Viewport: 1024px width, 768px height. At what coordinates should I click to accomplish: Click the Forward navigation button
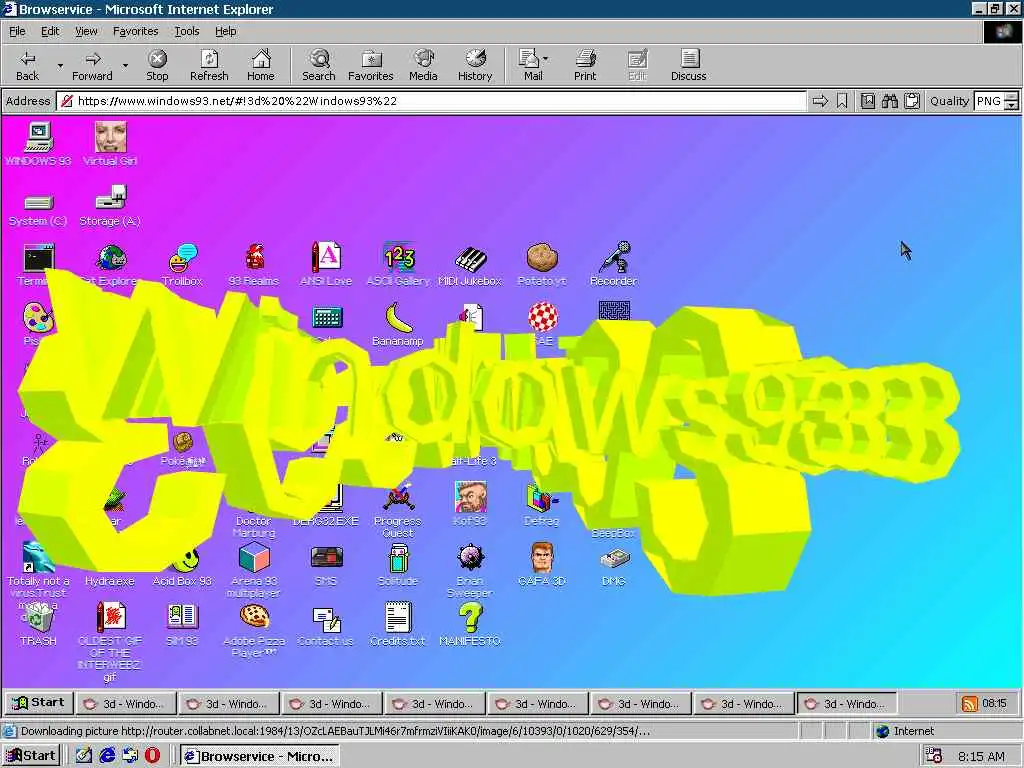click(92, 65)
